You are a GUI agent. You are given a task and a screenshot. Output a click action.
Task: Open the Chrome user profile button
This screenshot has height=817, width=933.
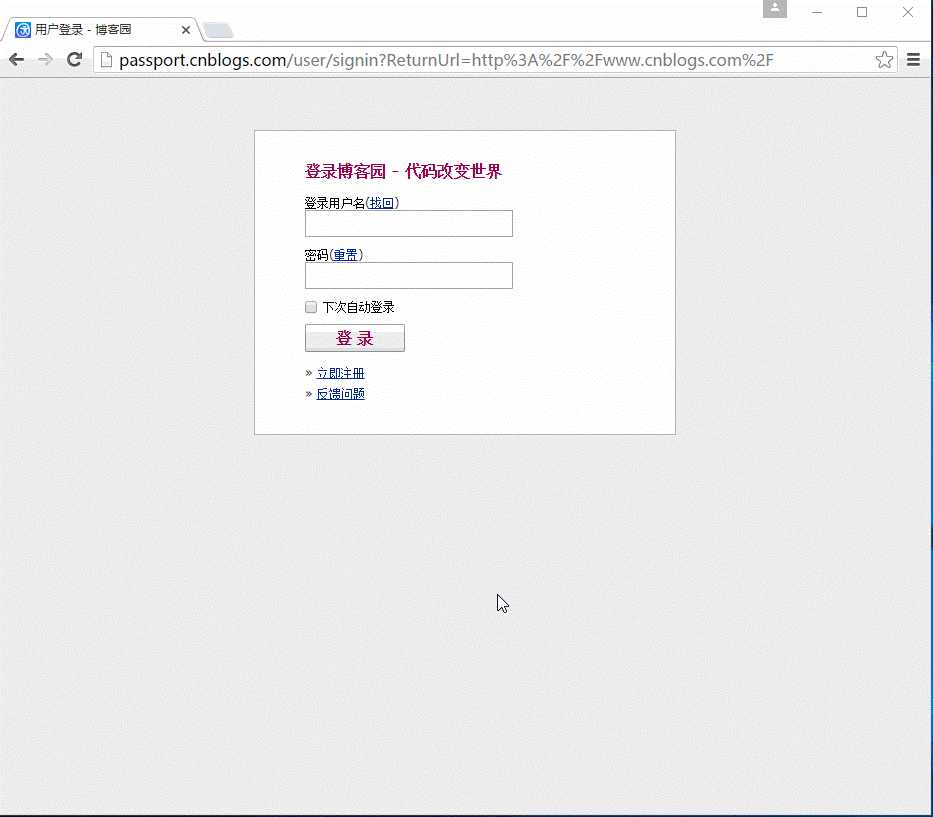click(775, 9)
